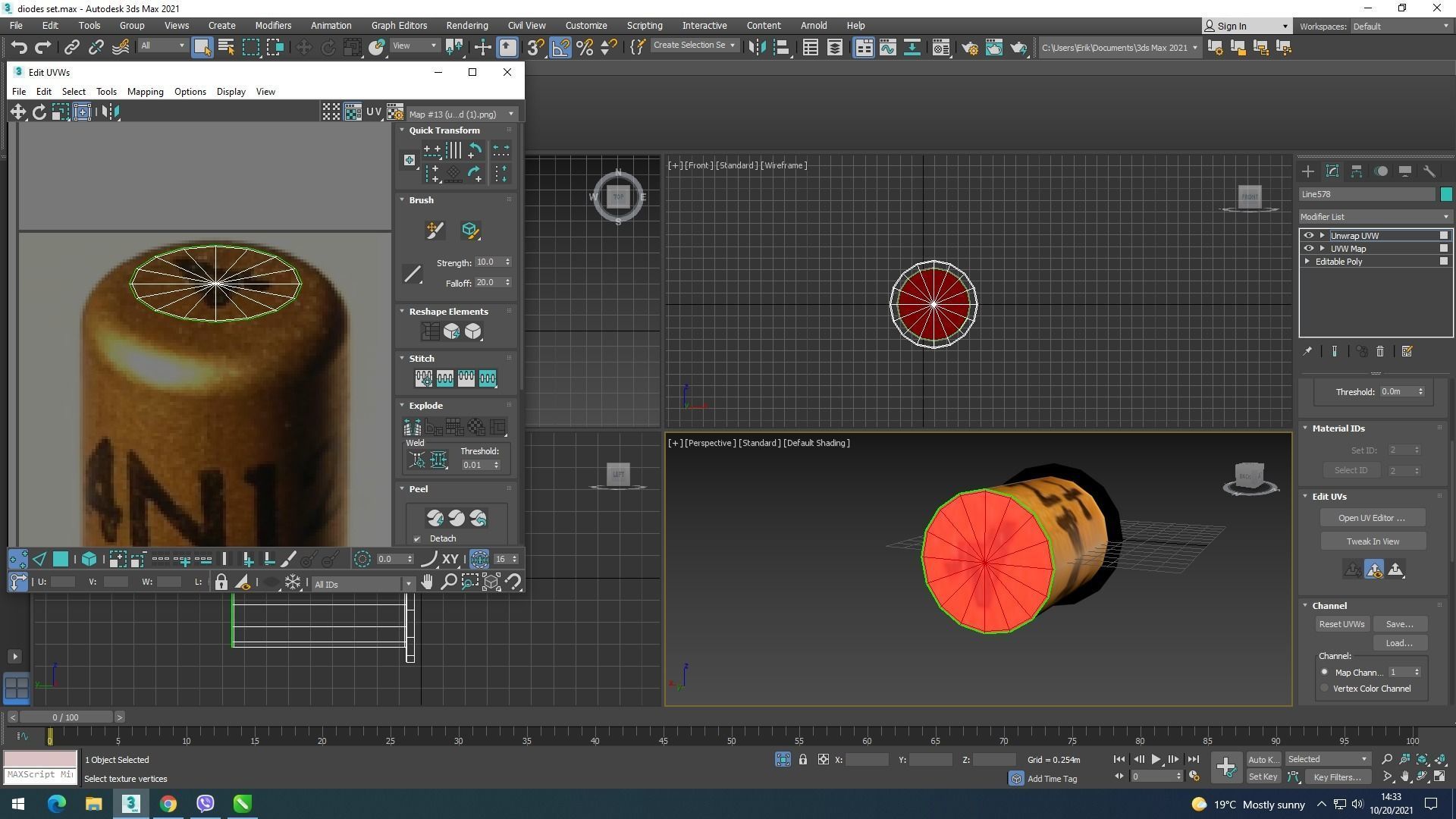The image size is (1456, 819).
Task: Click the Reset UVWs button
Action: click(x=1341, y=624)
